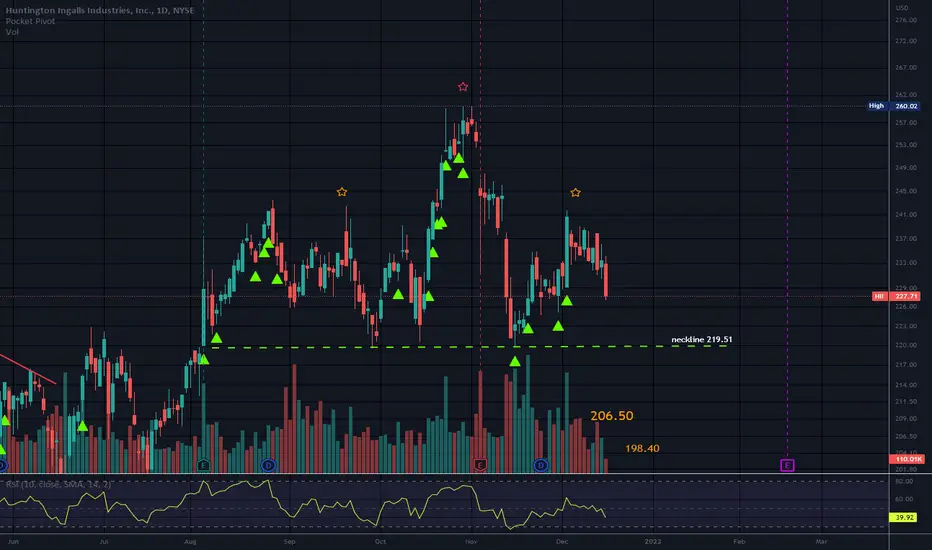Click the Jul label on the time axis
This screenshot has height=550, width=932.
point(104,542)
